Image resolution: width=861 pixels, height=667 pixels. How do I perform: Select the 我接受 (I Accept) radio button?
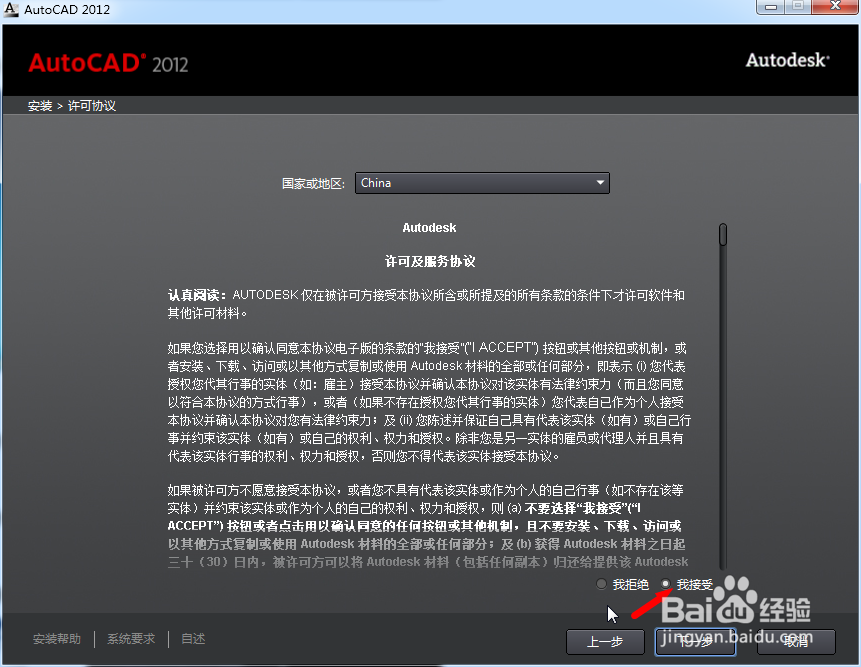pos(666,584)
